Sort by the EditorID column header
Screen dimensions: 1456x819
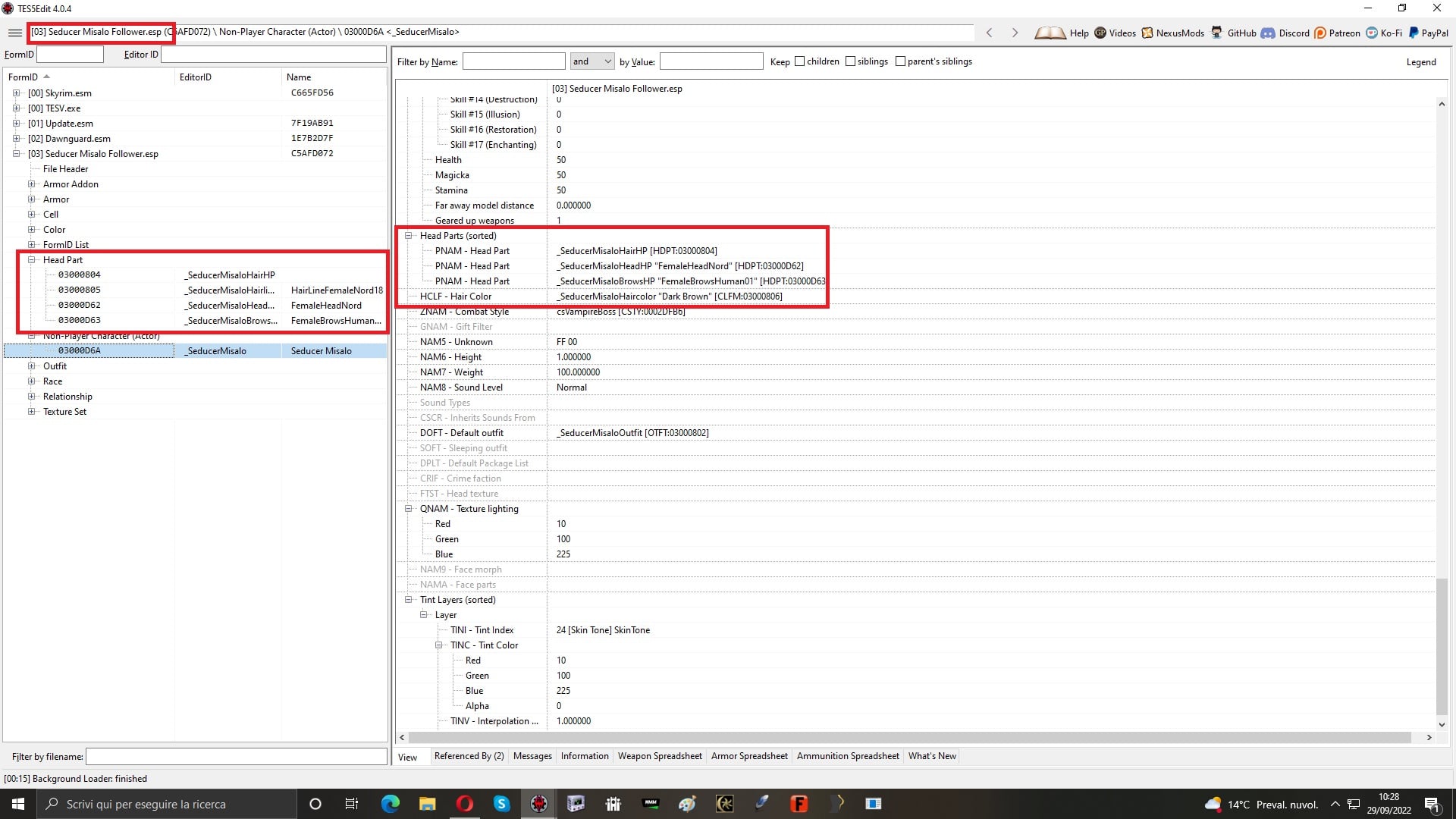[227, 77]
